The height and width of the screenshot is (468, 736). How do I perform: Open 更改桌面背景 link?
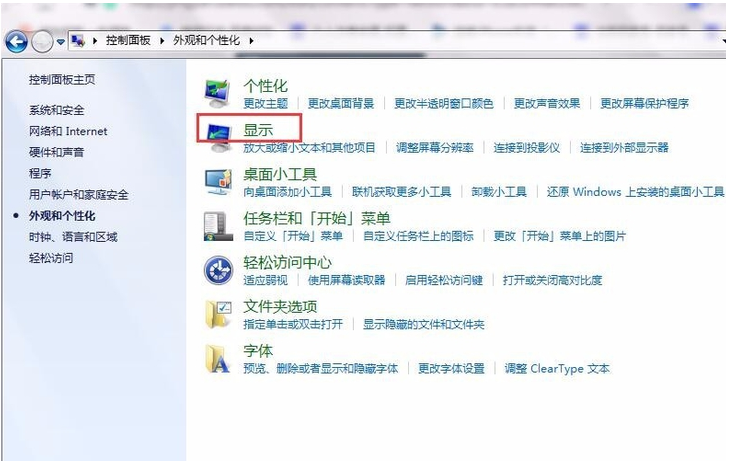click(341, 103)
